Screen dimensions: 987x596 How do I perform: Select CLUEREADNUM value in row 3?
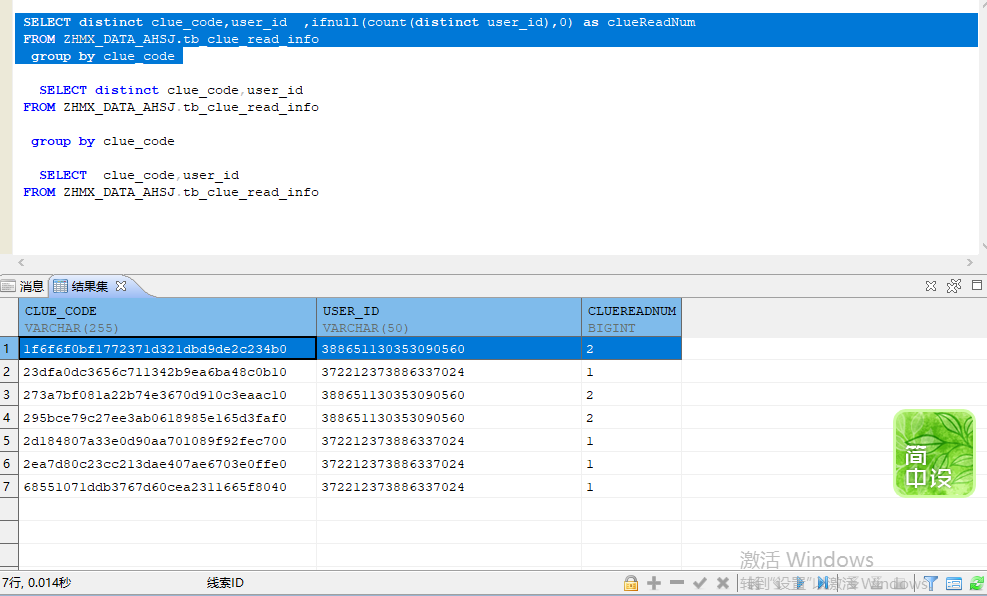(x=631, y=395)
